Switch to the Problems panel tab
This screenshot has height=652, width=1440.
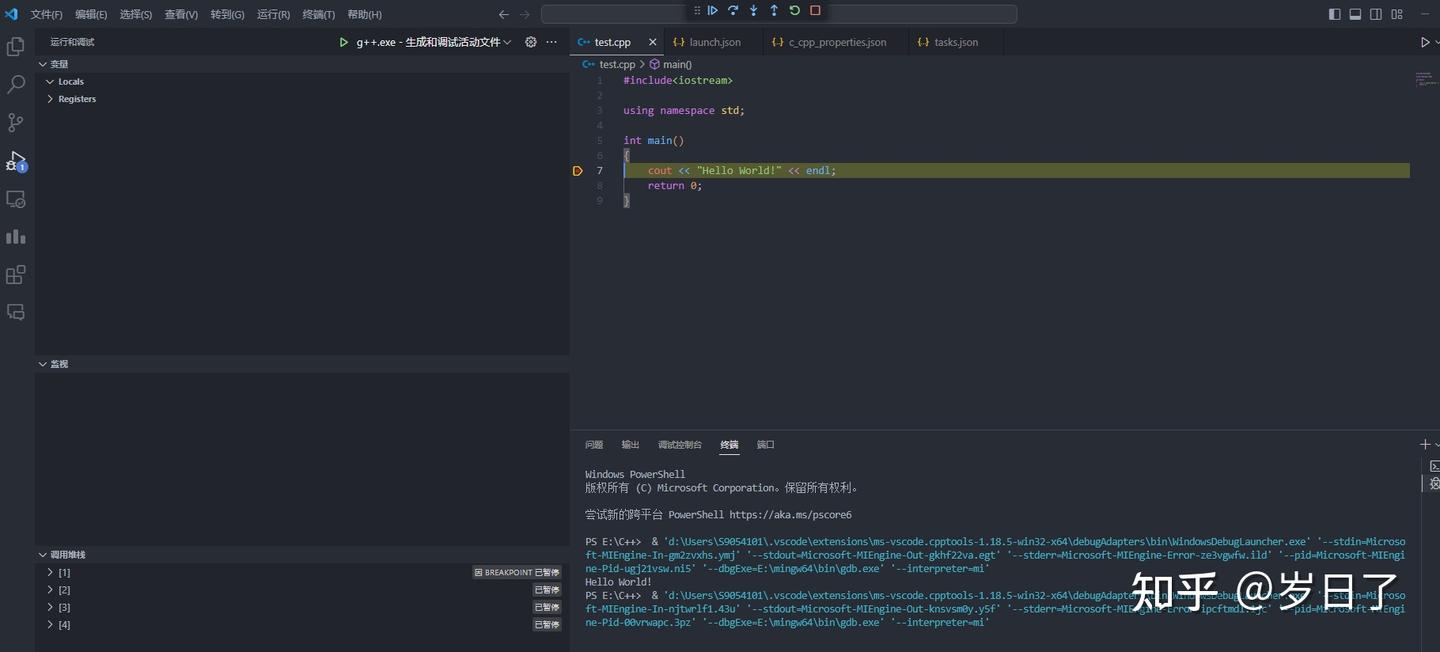pos(594,444)
